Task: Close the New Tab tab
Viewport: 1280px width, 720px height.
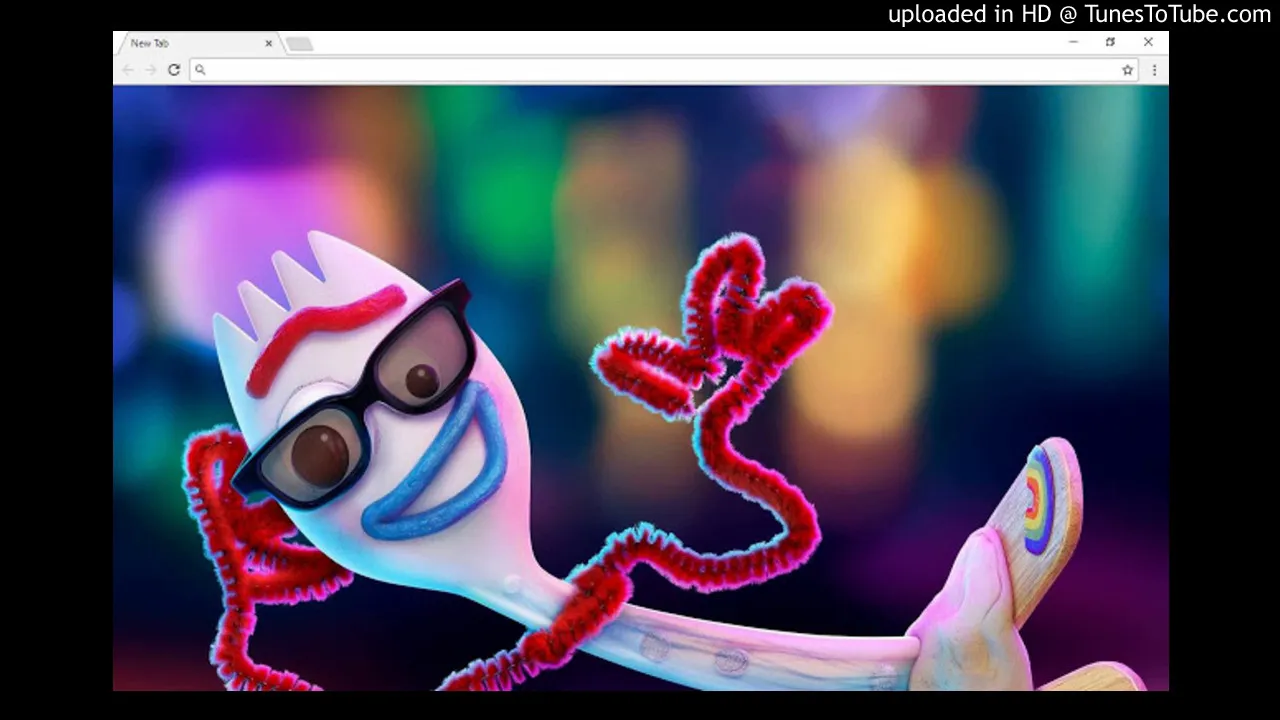Action: [268, 43]
